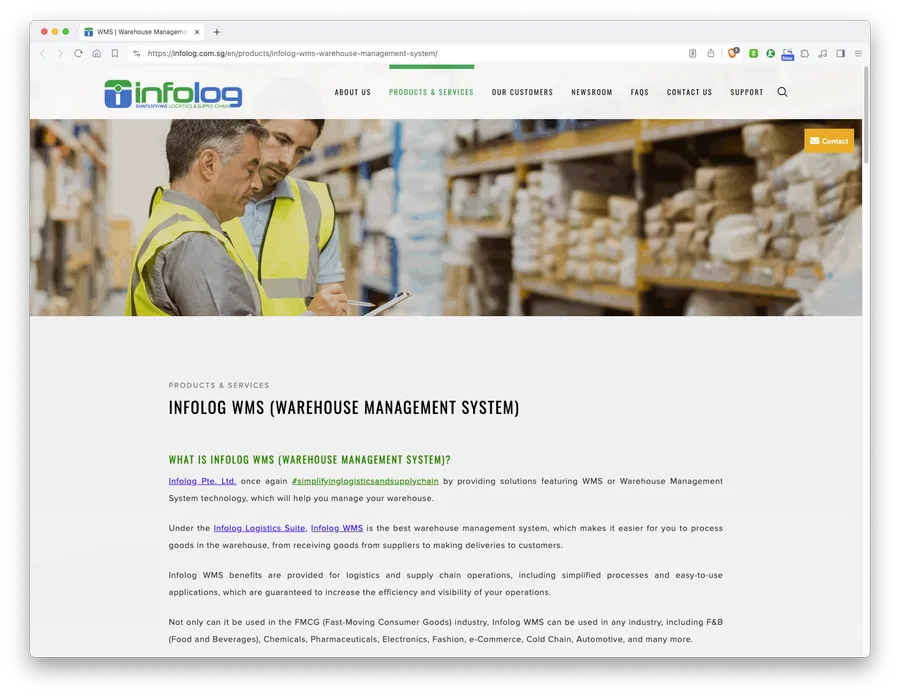Click the Infolog WMS main page heading

pos(344,408)
